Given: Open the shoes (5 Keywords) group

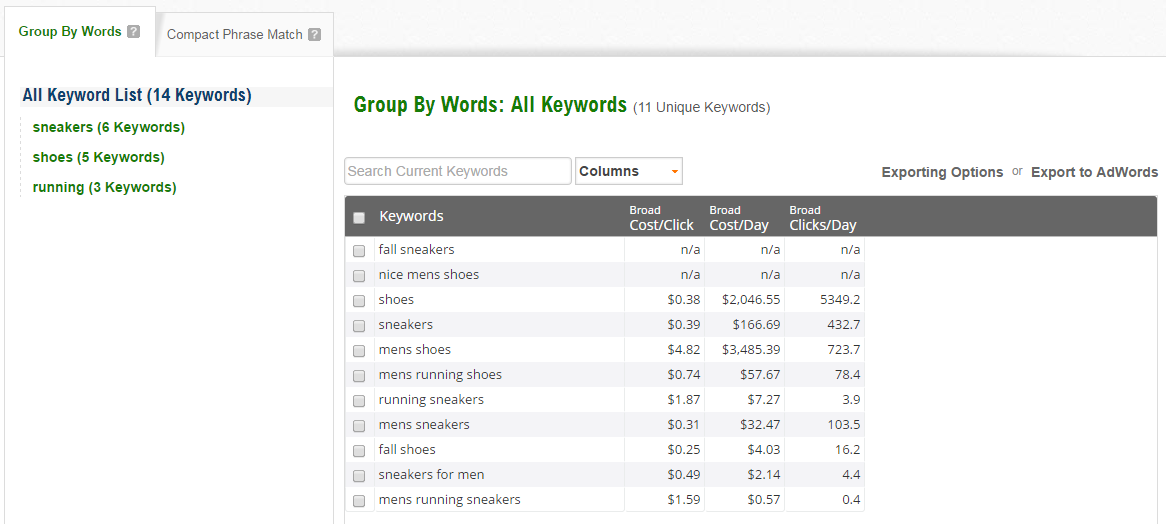Looking at the screenshot, I should (x=98, y=158).
